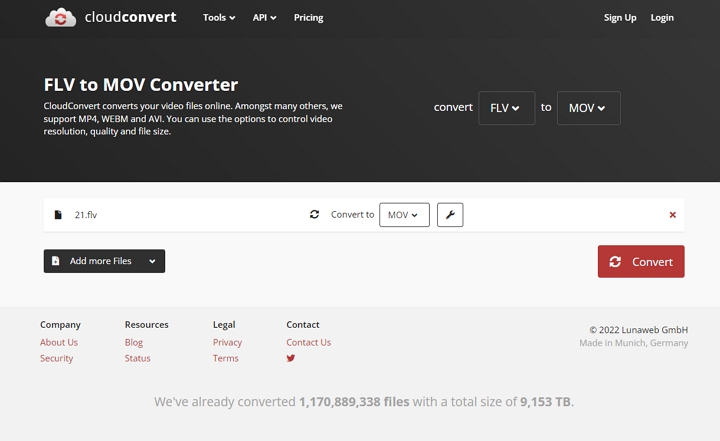Open the MOV target format dropdown in header
Viewport: 720px width, 441px height.
tap(588, 108)
